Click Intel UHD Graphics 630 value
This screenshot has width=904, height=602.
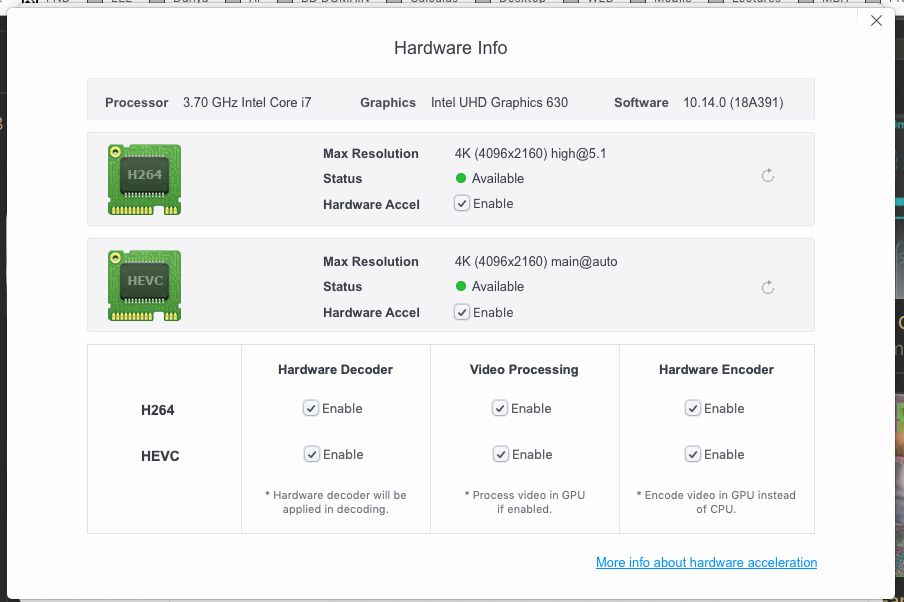pos(499,103)
